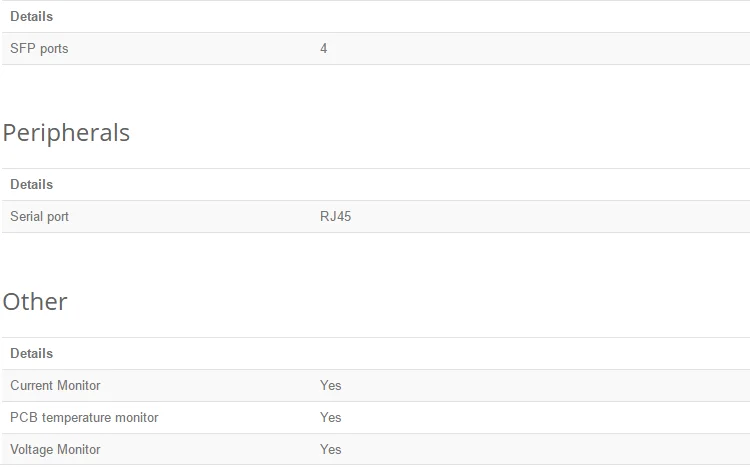Click the Details header above SFP ports
The width and height of the screenshot is (750, 467).
tap(31, 17)
